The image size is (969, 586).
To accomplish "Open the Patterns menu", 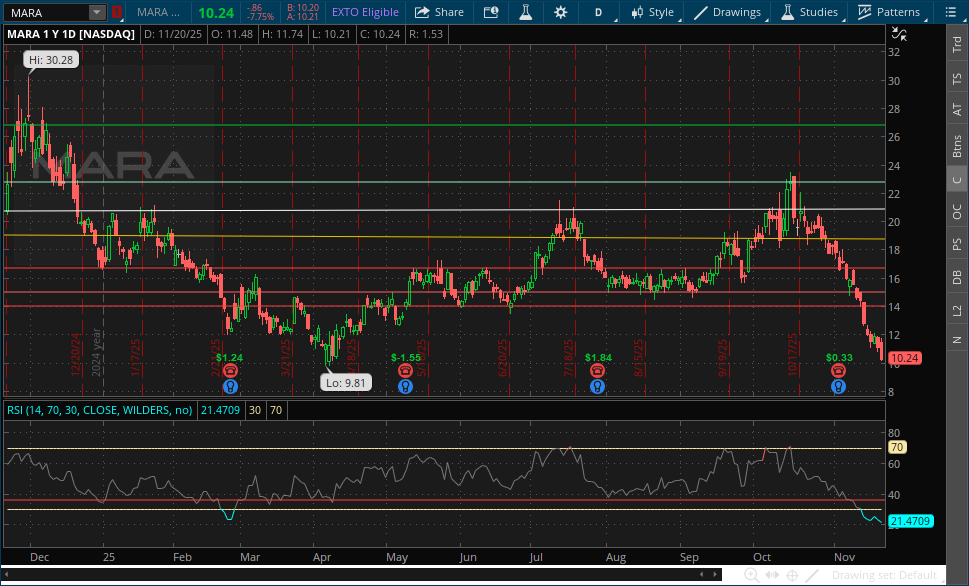I will 889,12.
